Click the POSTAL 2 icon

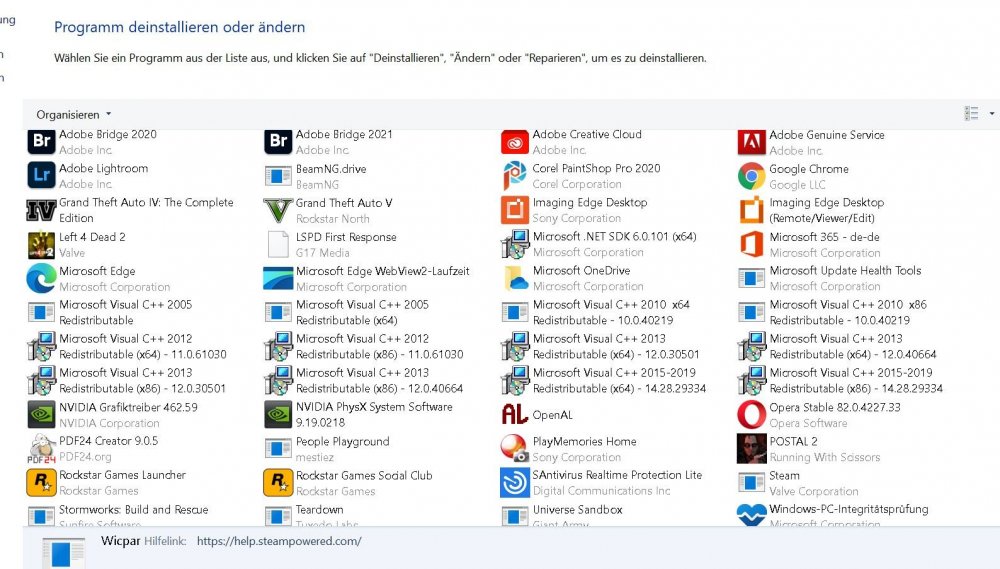click(x=751, y=448)
